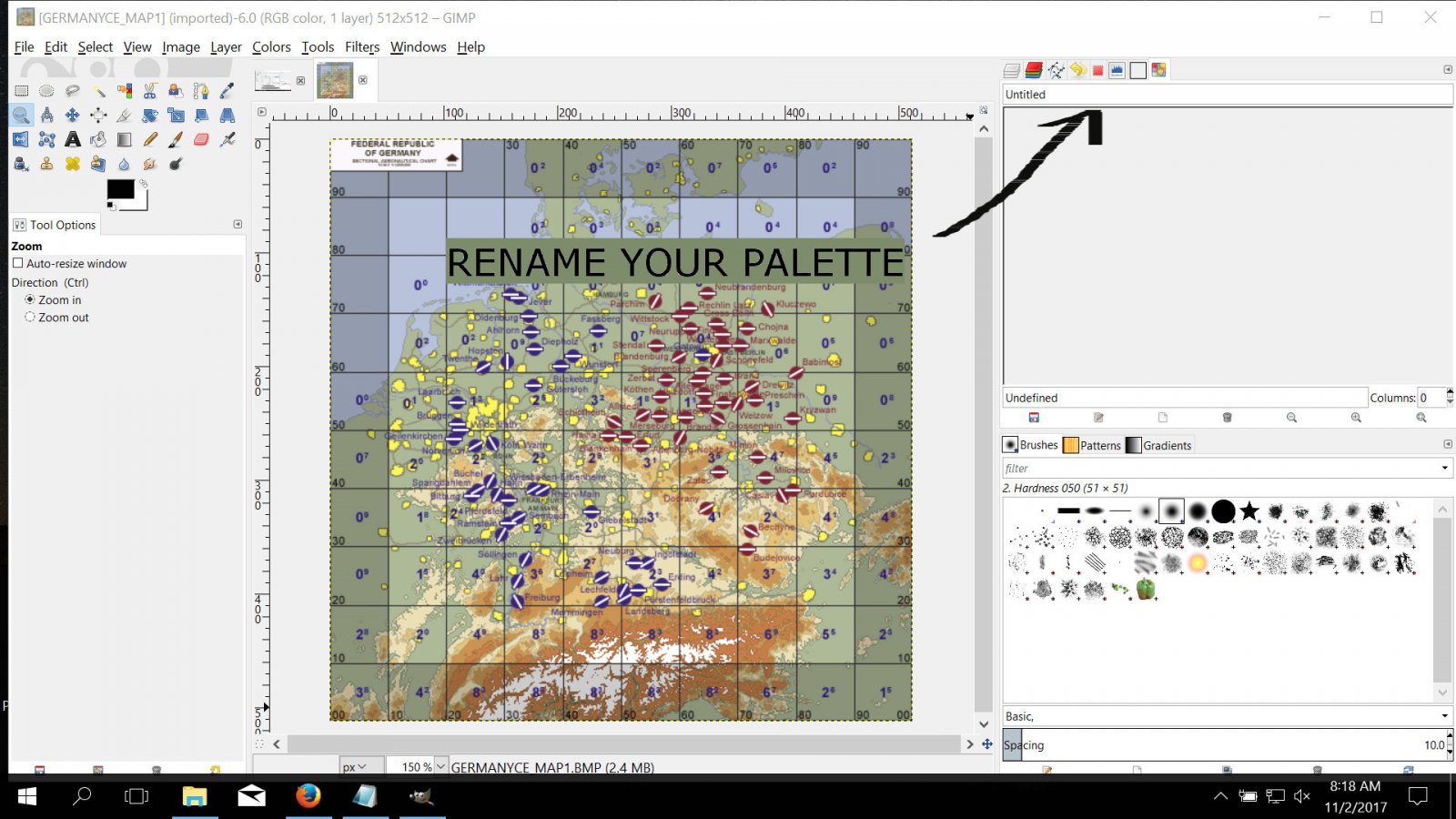The image size is (1456, 819).
Task: Click the background color white swatch
Action: coord(140,202)
